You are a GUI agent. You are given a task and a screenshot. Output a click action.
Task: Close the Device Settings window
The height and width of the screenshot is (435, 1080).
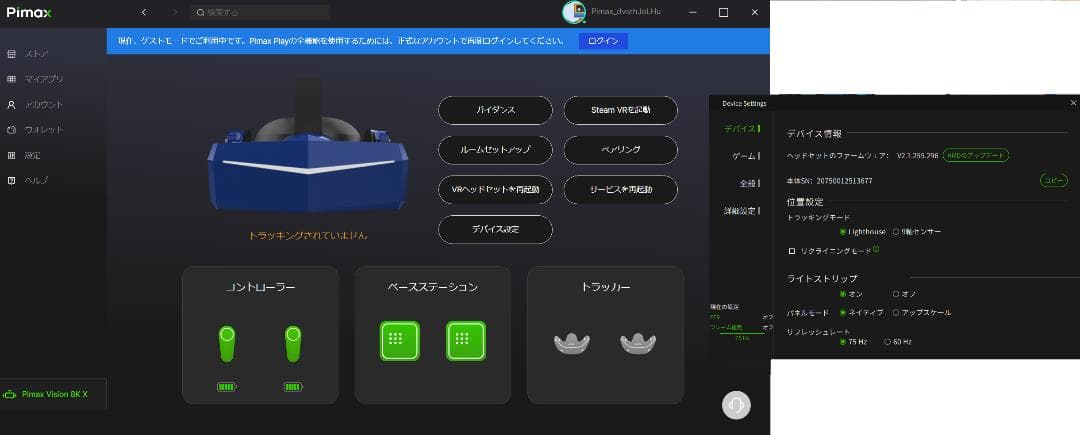[x=1073, y=103]
